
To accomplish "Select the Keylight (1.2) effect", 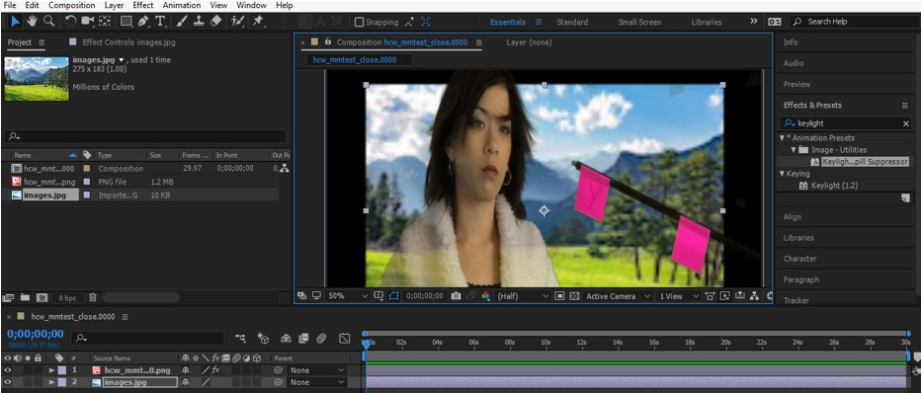I will (834, 186).
